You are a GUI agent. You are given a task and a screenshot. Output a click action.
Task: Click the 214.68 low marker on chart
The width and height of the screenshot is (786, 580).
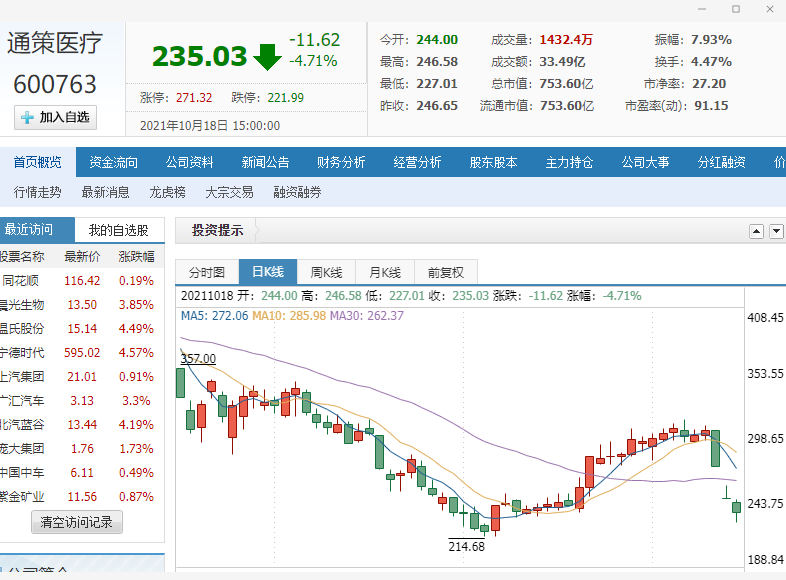(x=466, y=546)
